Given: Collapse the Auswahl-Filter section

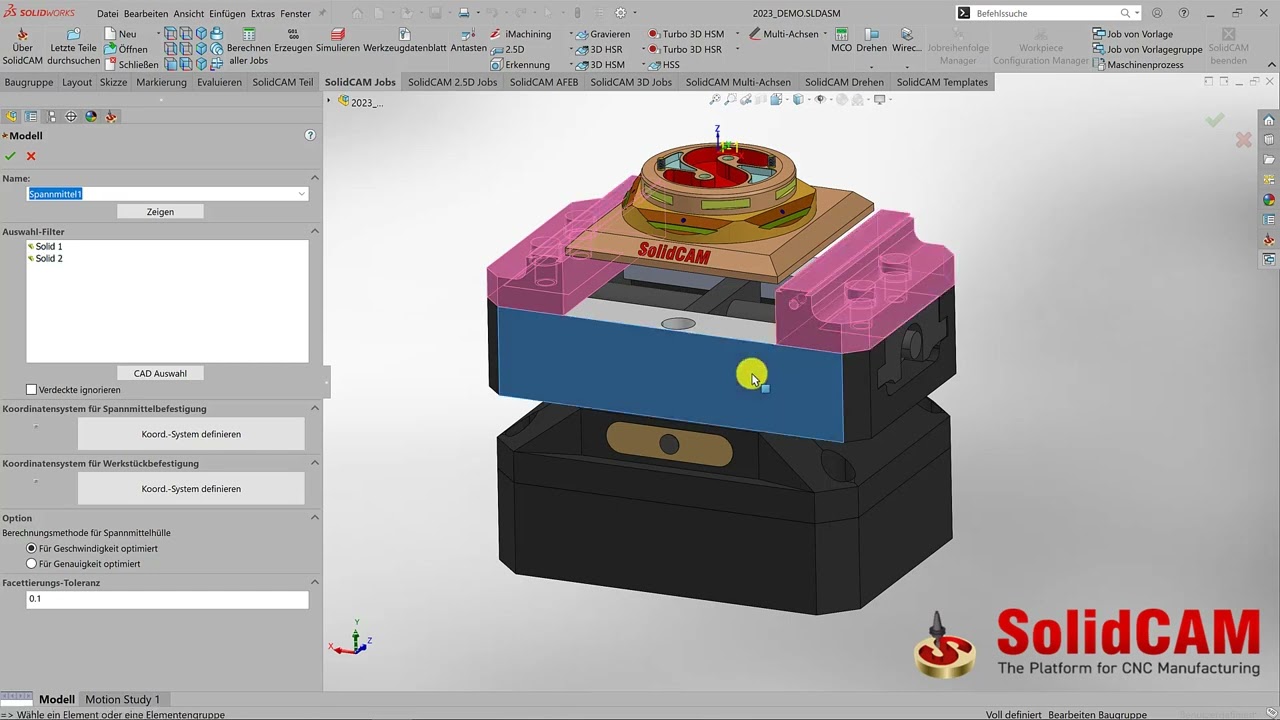Looking at the screenshot, I should coord(314,232).
